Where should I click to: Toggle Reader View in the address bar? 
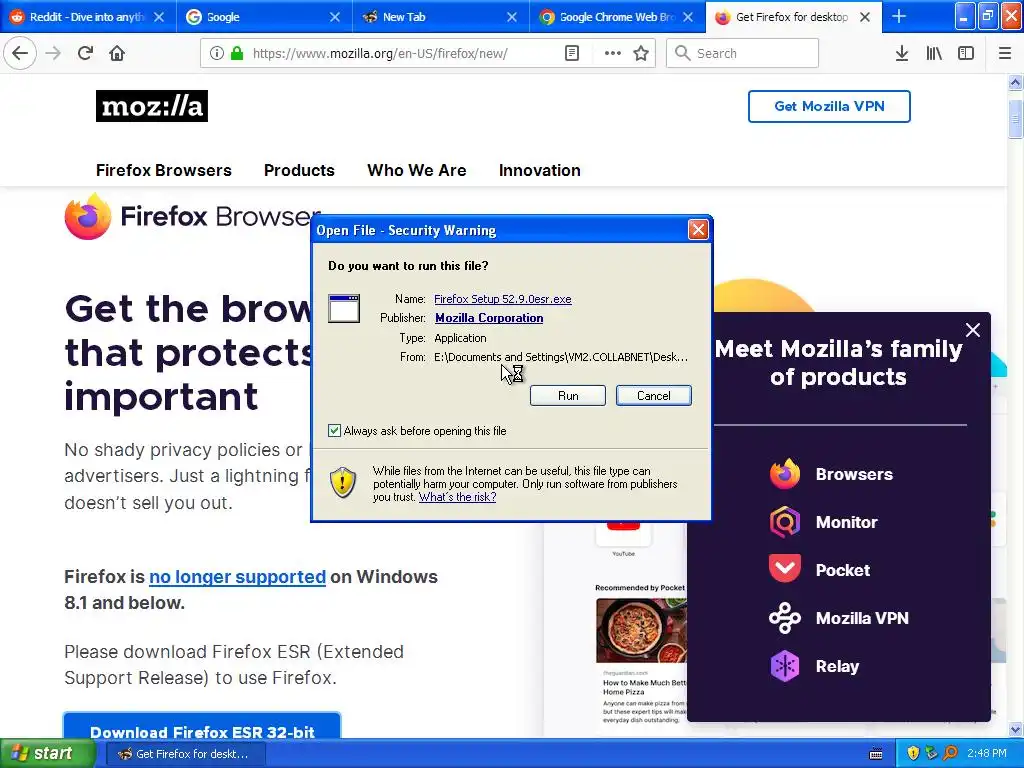(571, 53)
